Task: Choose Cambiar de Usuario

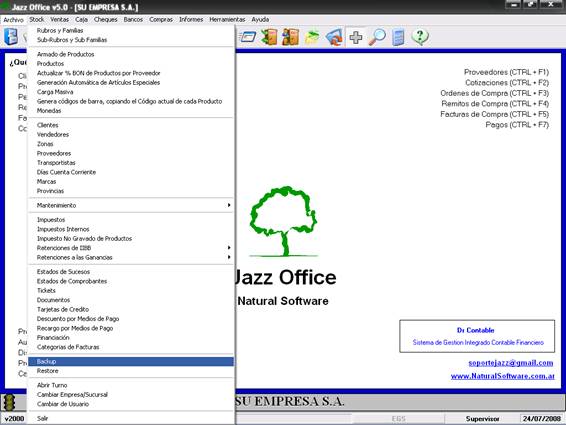Action: 131,404
